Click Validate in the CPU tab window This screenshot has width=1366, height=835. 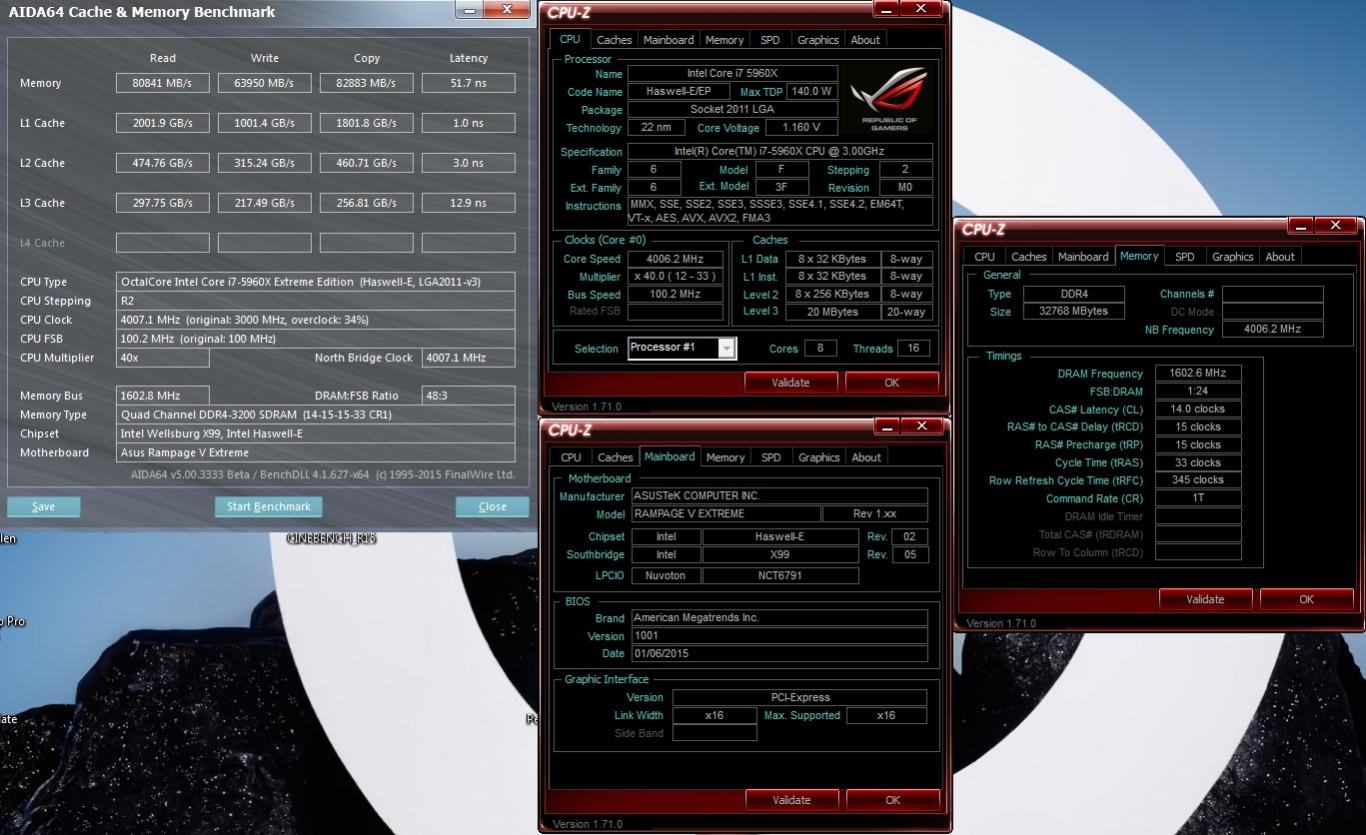pyautogui.click(x=790, y=382)
